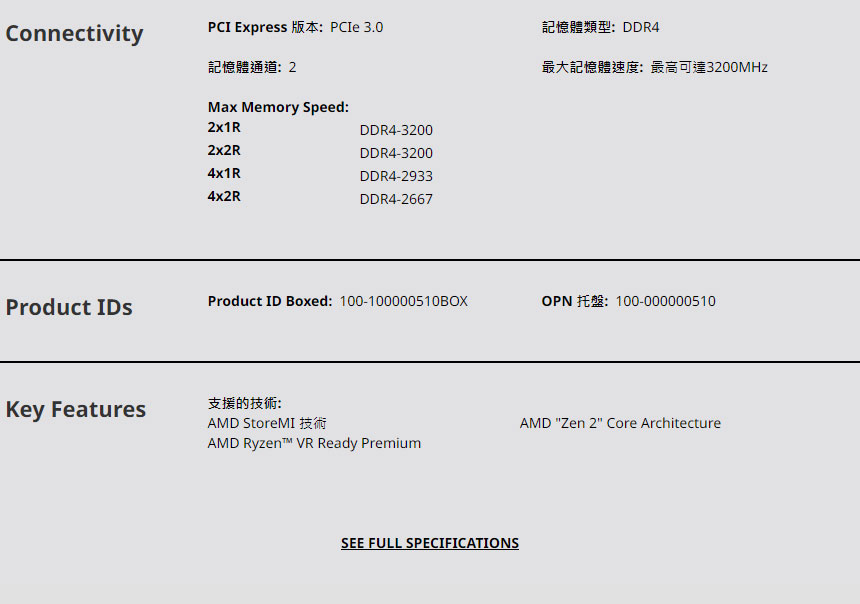Click the 2x2R row label
The width and height of the screenshot is (860, 604).
coord(224,150)
